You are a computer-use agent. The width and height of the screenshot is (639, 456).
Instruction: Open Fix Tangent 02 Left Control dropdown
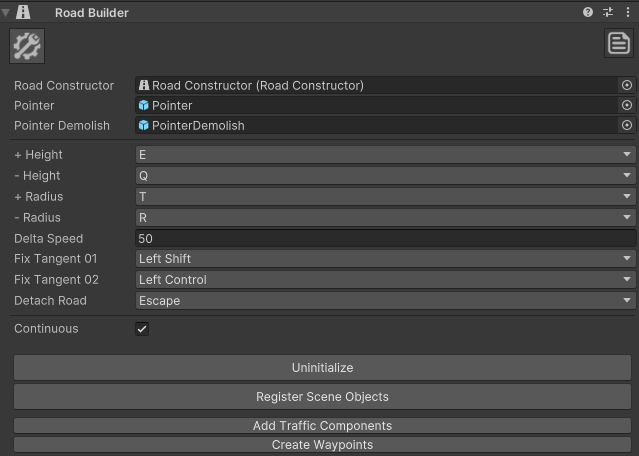point(386,280)
